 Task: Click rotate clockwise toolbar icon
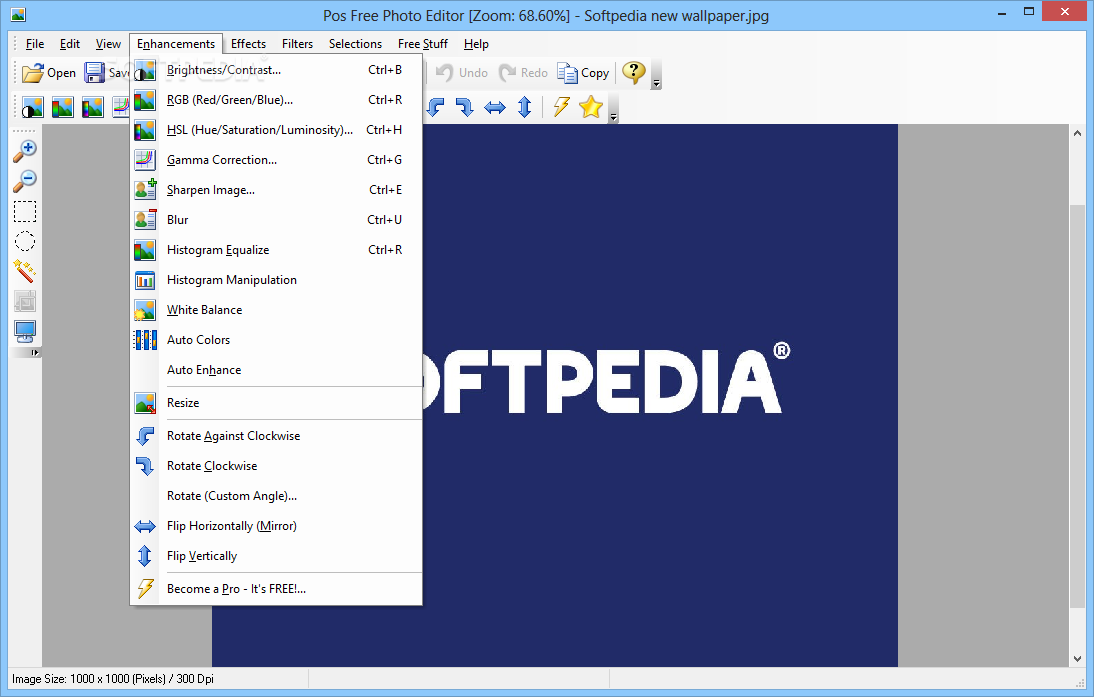tap(465, 107)
